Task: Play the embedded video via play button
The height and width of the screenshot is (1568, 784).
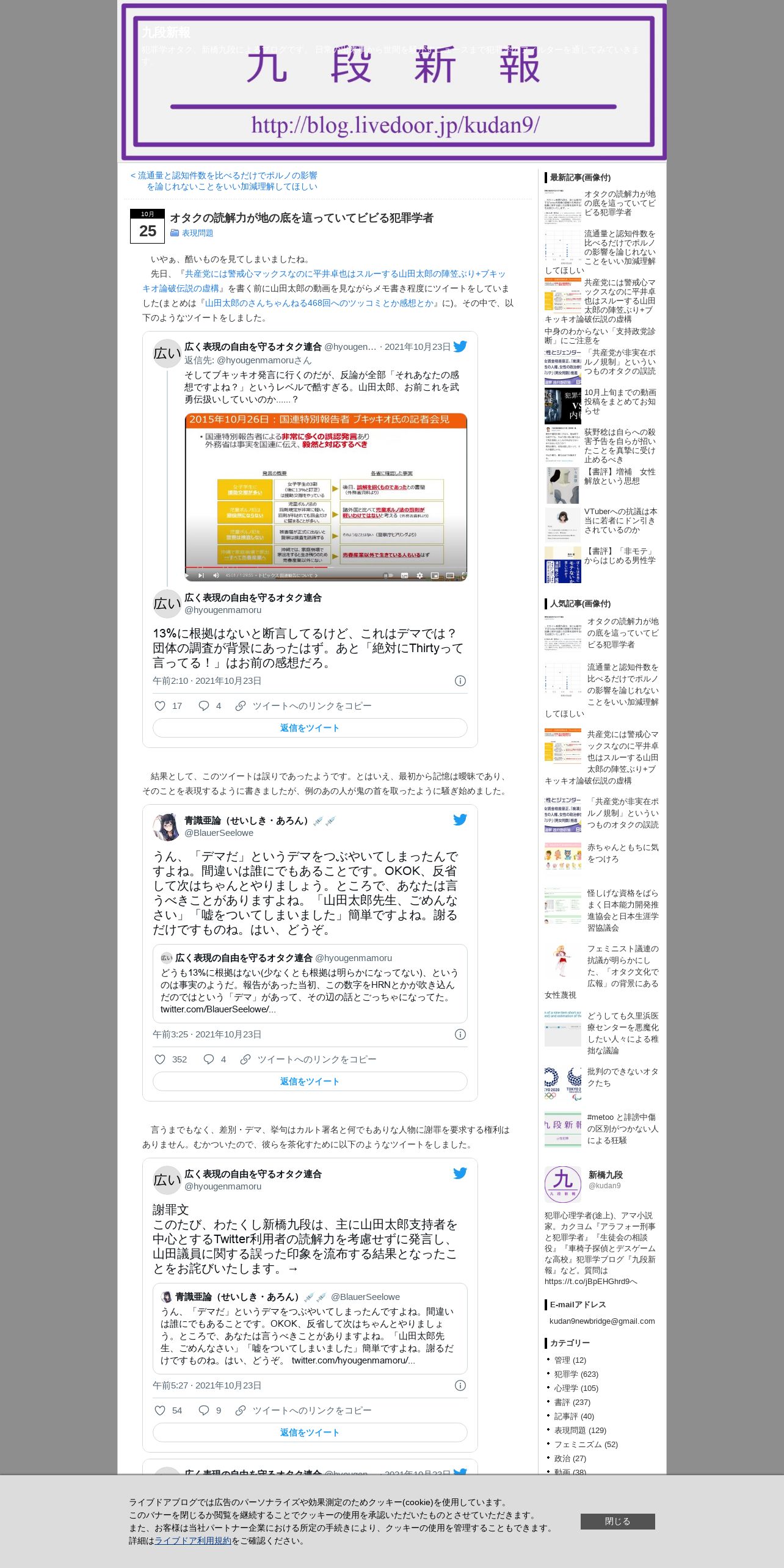Action: click(x=188, y=575)
